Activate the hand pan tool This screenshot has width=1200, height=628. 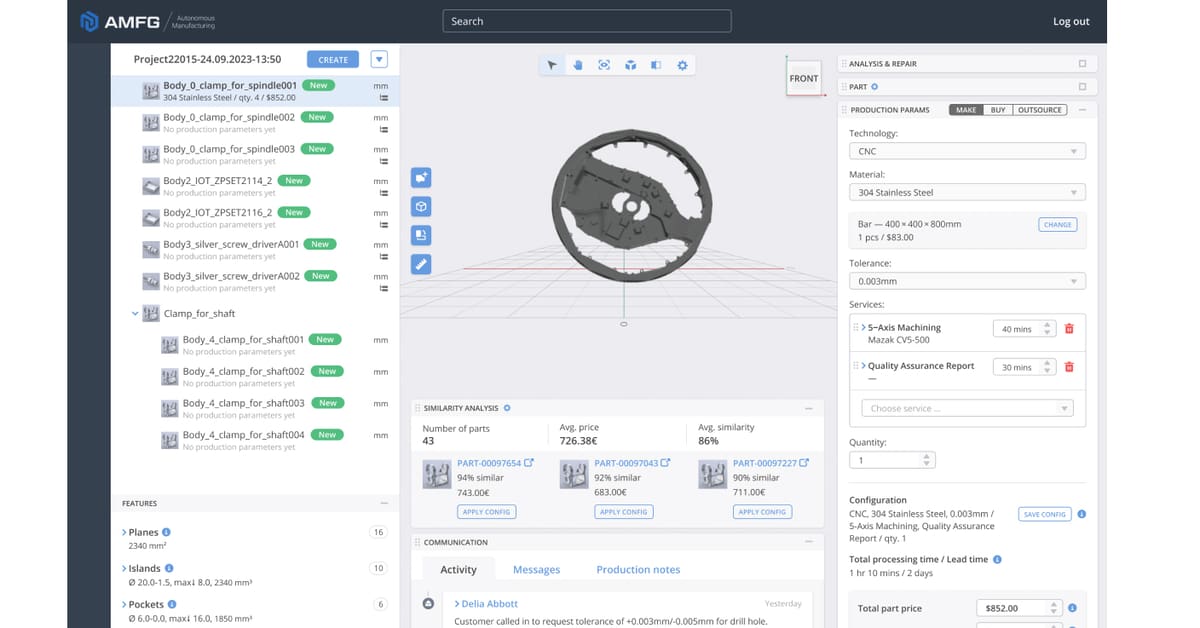click(x=578, y=65)
